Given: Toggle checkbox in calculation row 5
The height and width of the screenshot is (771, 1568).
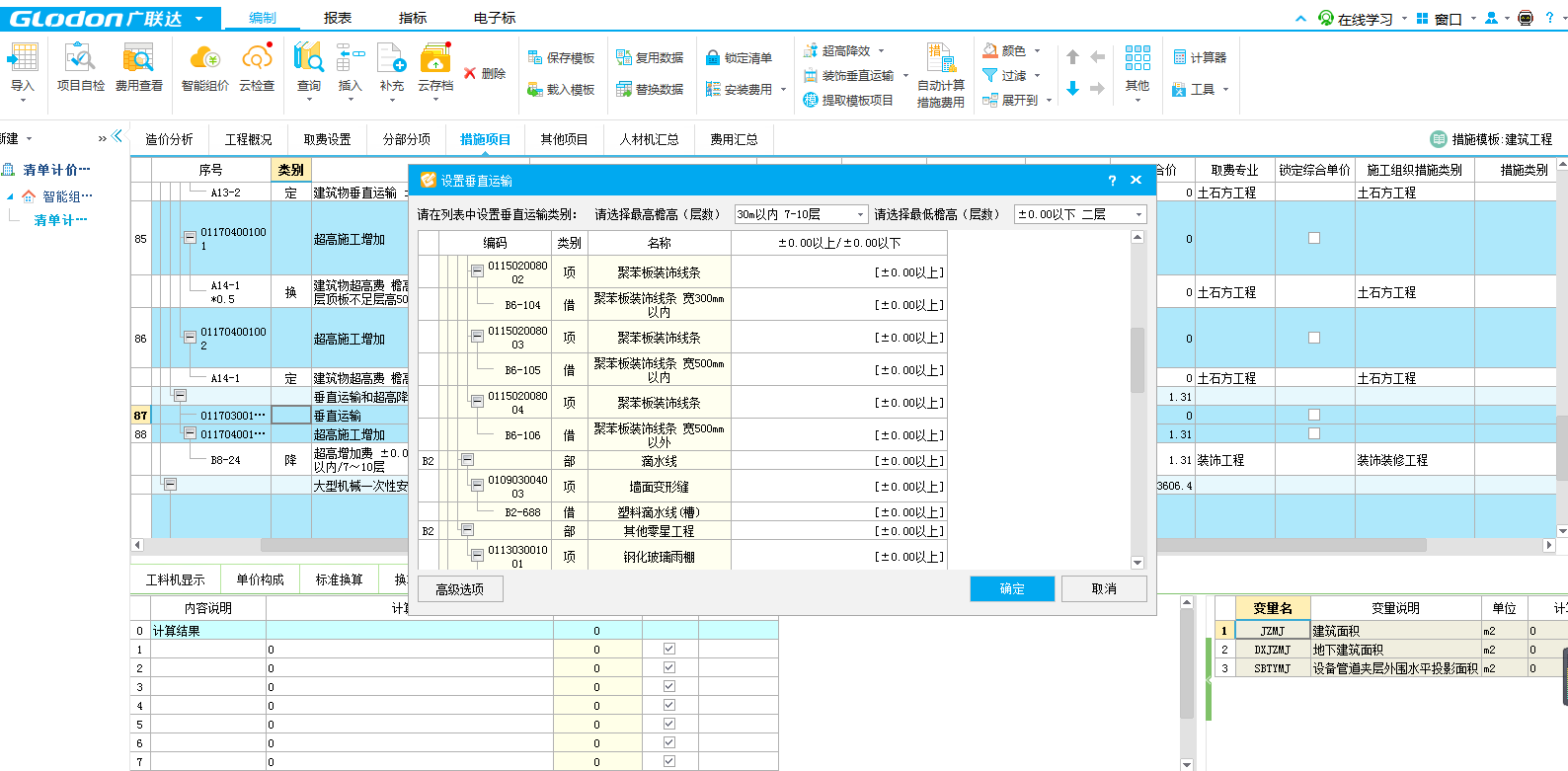Looking at the screenshot, I should [x=669, y=724].
